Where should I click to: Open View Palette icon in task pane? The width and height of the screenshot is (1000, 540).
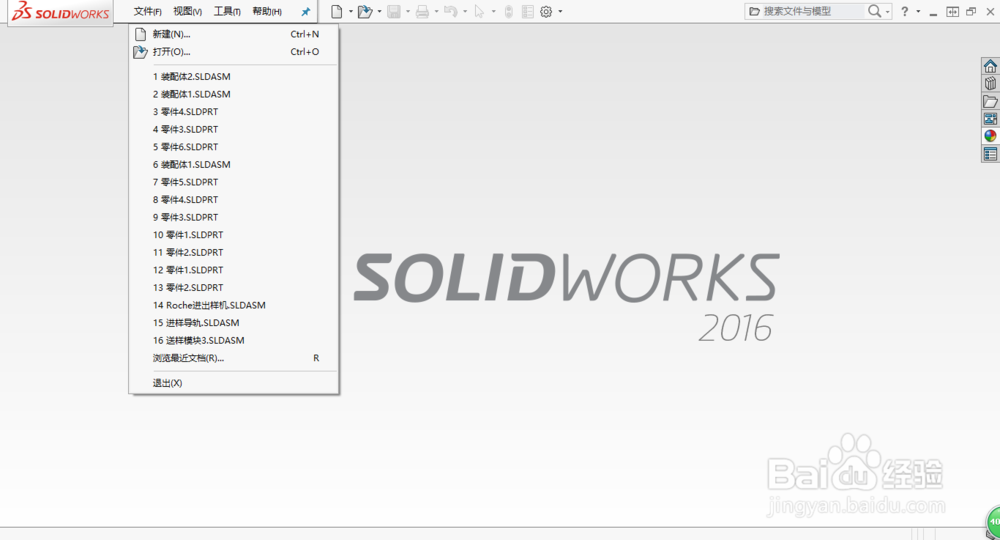point(990,119)
